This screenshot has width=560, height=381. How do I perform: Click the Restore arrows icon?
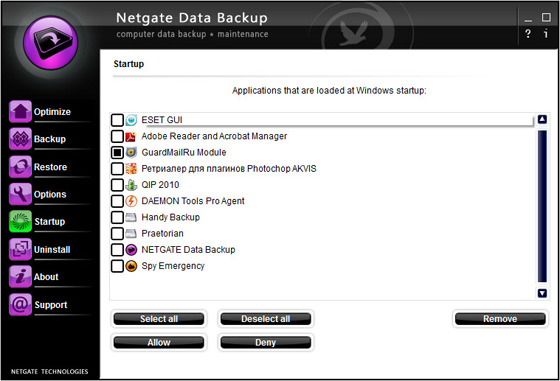pyautogui.click(x=20, y=167)
